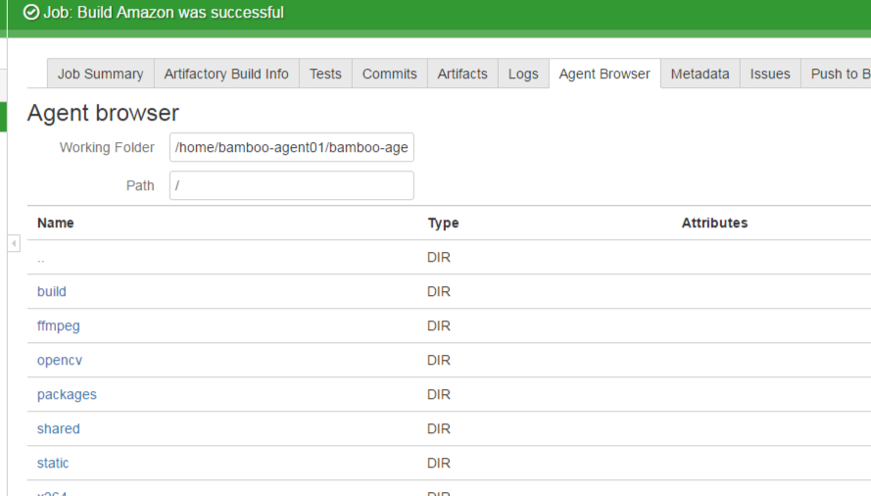This screenshot has width=871, height=496.
Task: Open the Job Summary tab
Action: 100,74
